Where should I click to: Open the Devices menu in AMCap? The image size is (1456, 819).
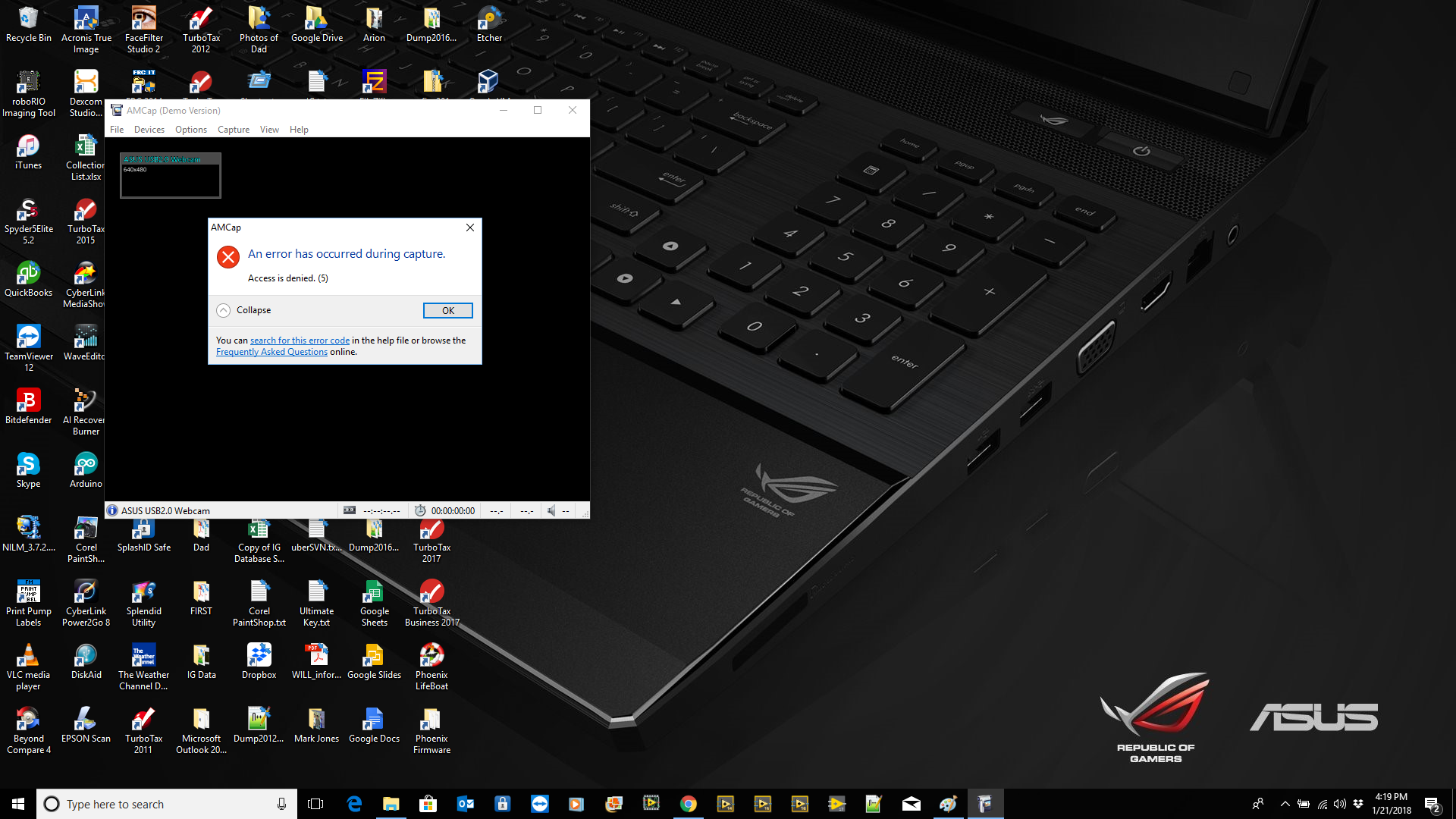[149, 130]
